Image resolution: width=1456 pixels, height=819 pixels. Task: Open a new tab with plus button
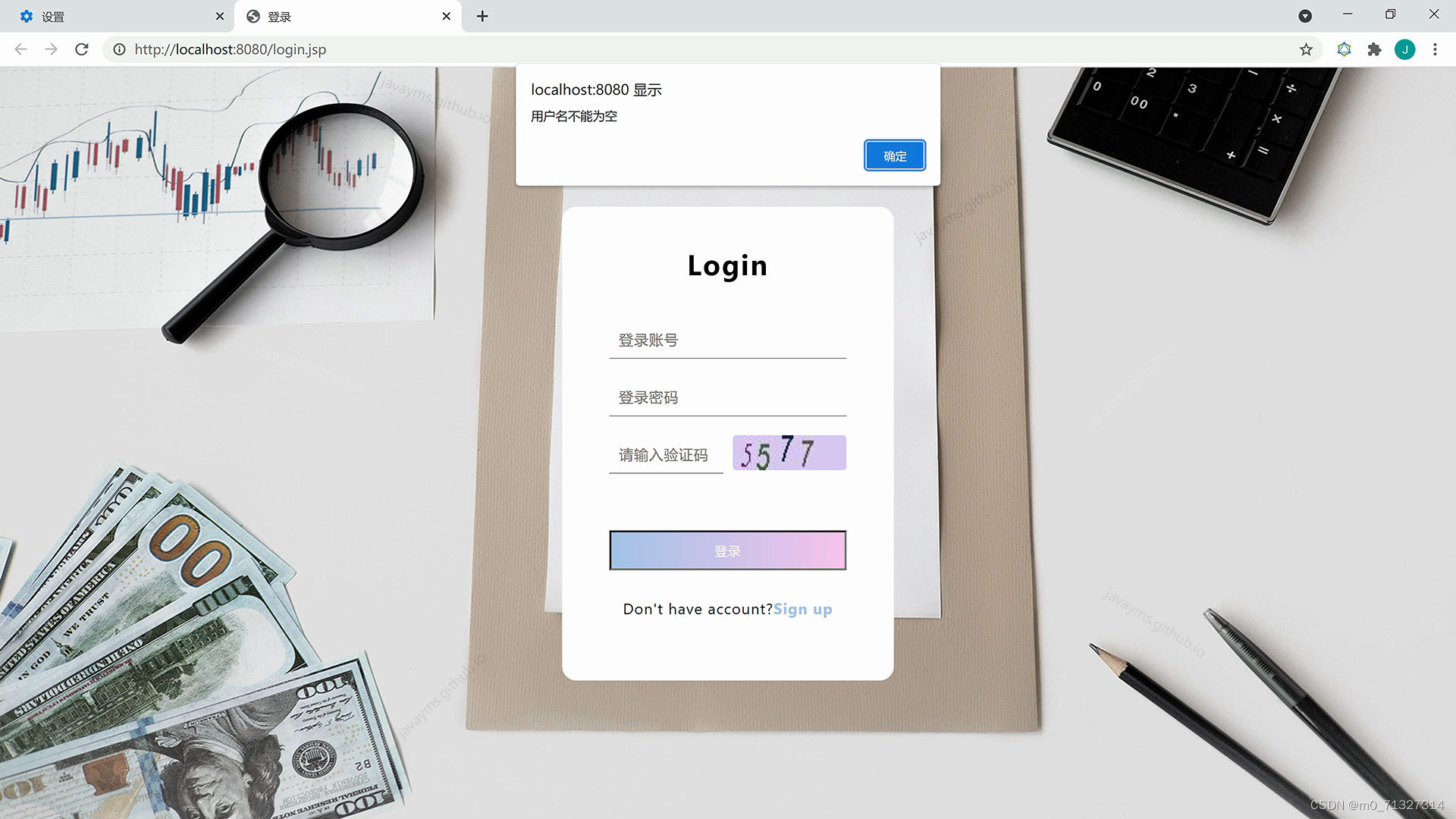(482, 16)
